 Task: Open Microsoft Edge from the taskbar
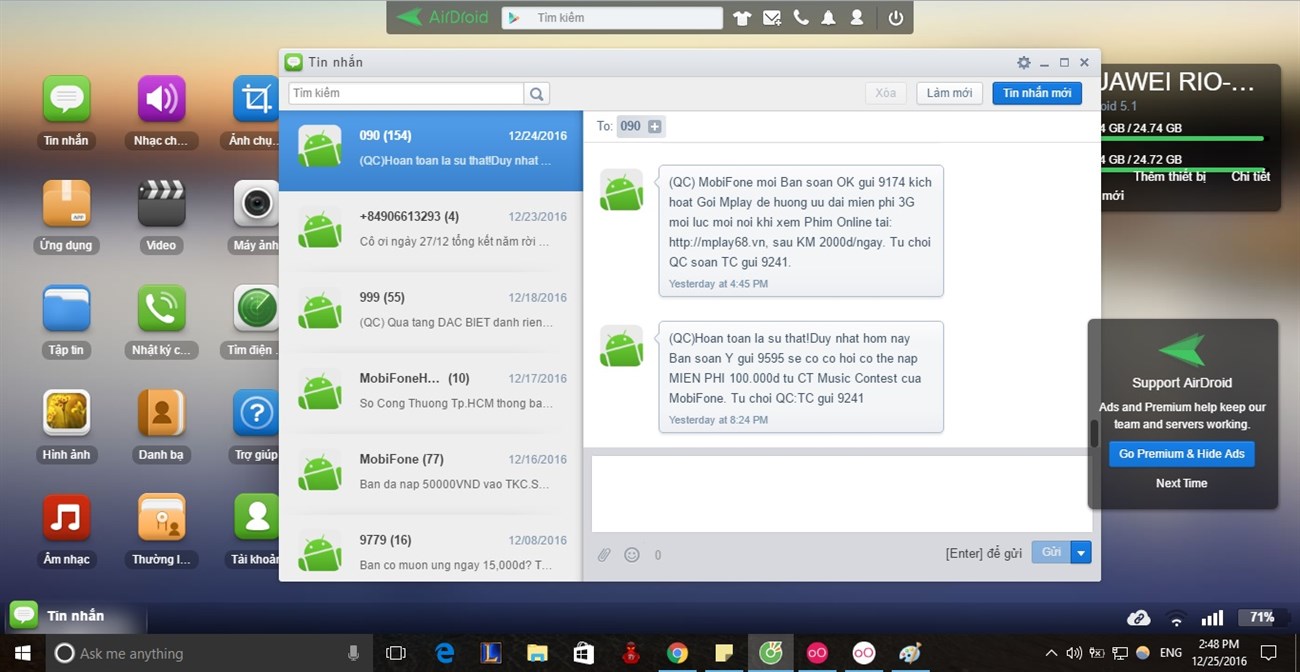pos(445,653)
